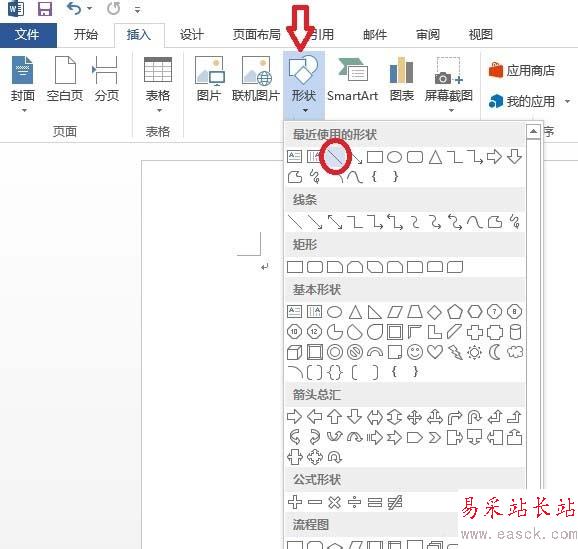This screenshot has height=549, width=578.
Task: Select the left-right arrow in 箭头总汇
Action: 375,417
